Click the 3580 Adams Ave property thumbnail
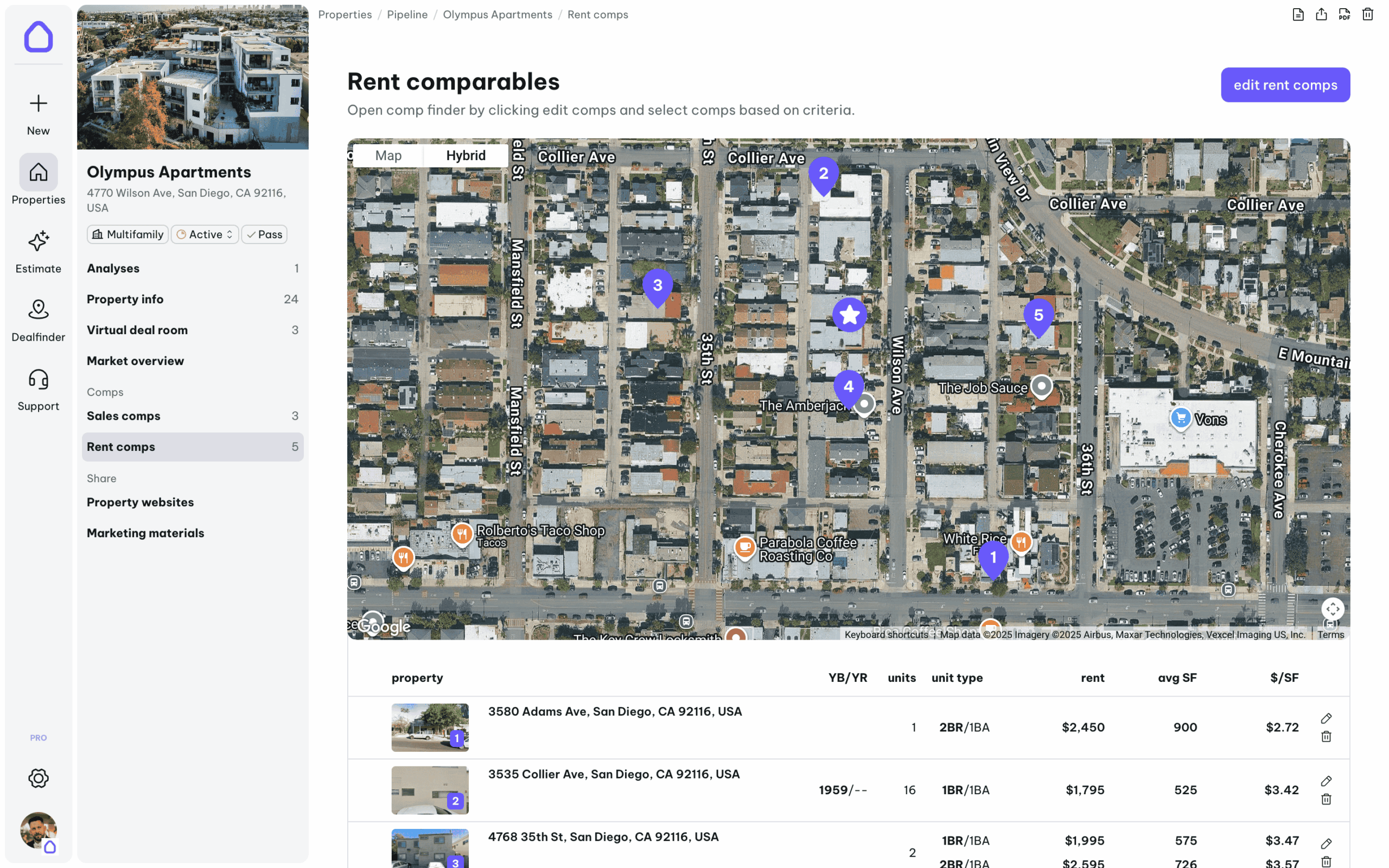Screen dimensions: 1389x868 (429, 727)
